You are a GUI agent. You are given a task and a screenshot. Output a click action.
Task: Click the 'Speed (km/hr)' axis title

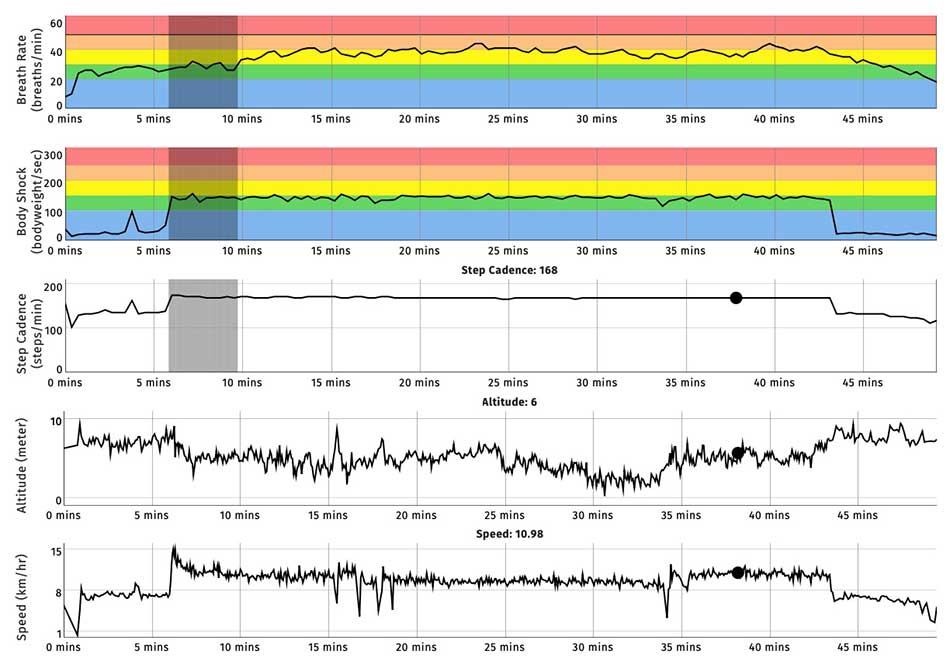point(22,597)
